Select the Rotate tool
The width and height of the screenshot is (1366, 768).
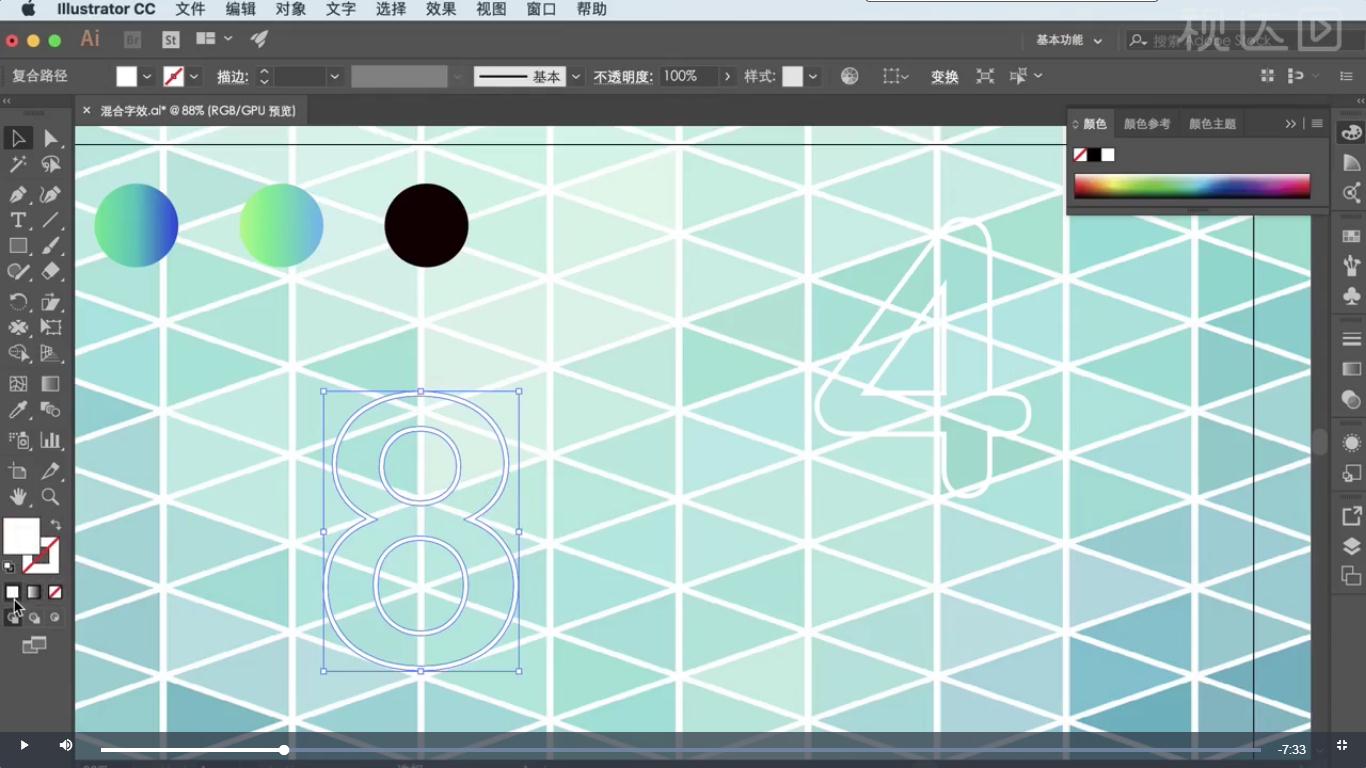pos(18,302)
